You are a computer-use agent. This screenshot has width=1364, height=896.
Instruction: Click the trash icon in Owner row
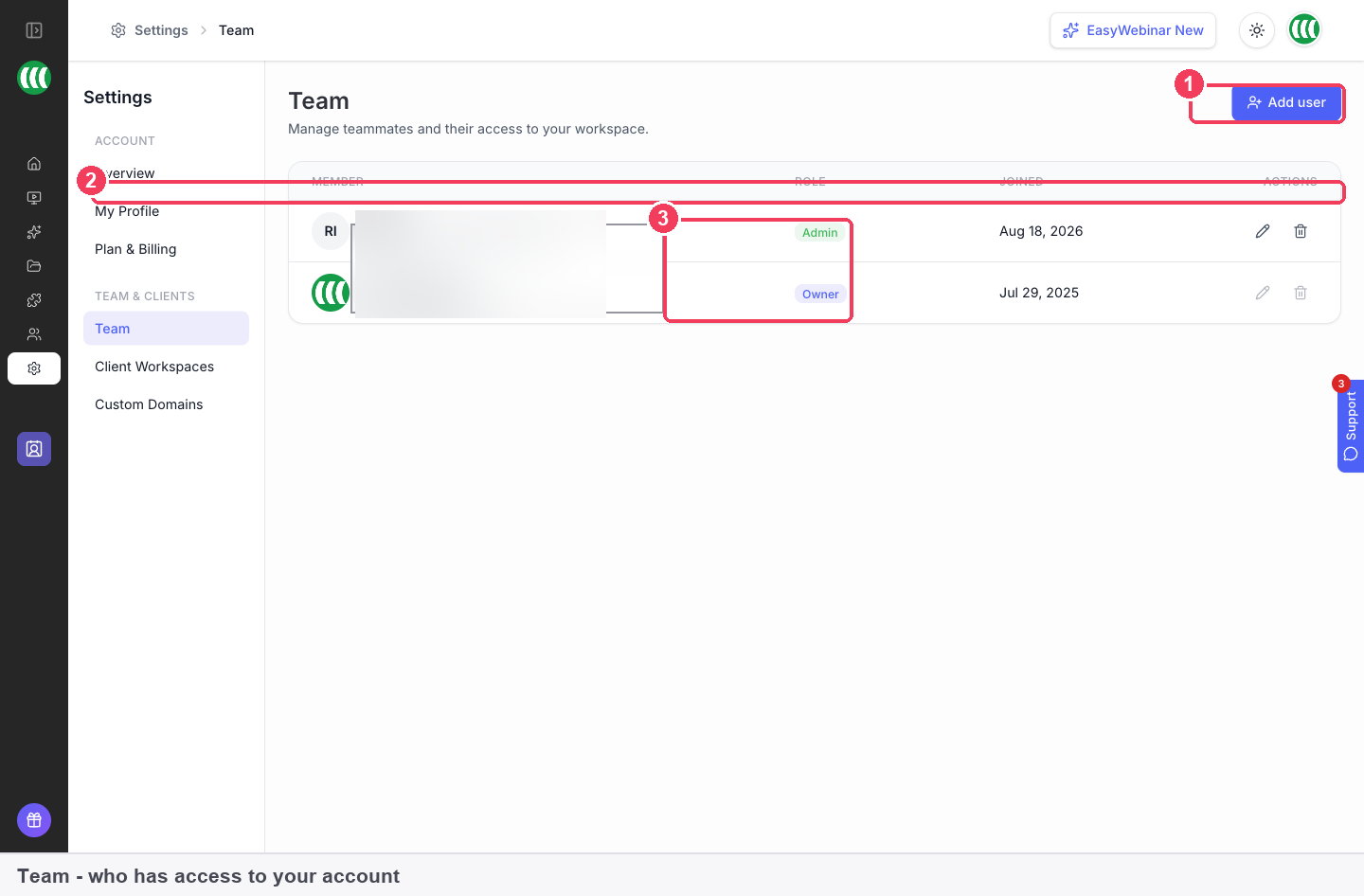point(1301,293)
